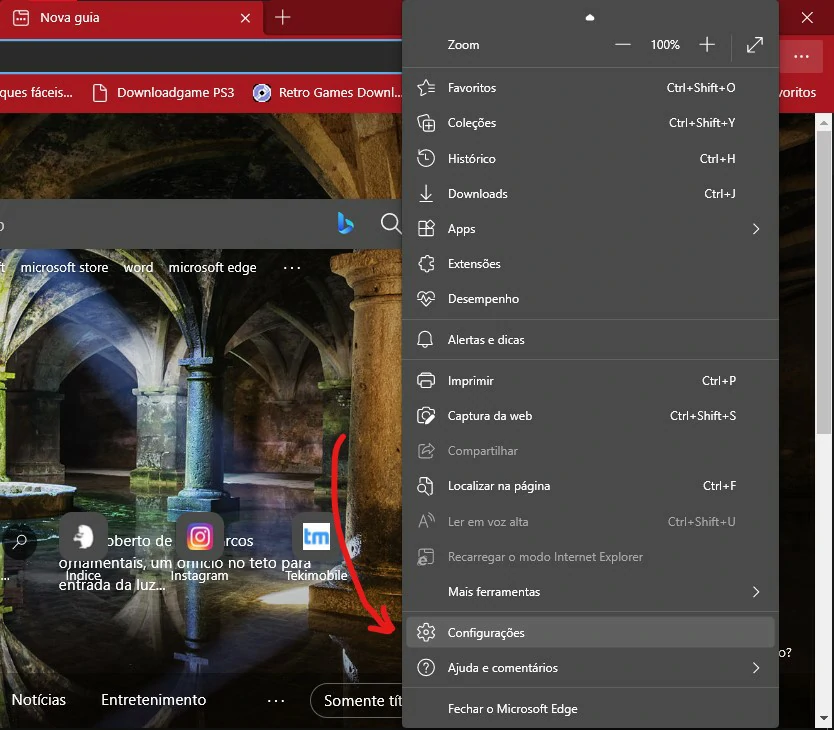Open the three-dots Edge menu button
Image resolution: width=834 pixels, height=730 pixels.
point(802,56)
